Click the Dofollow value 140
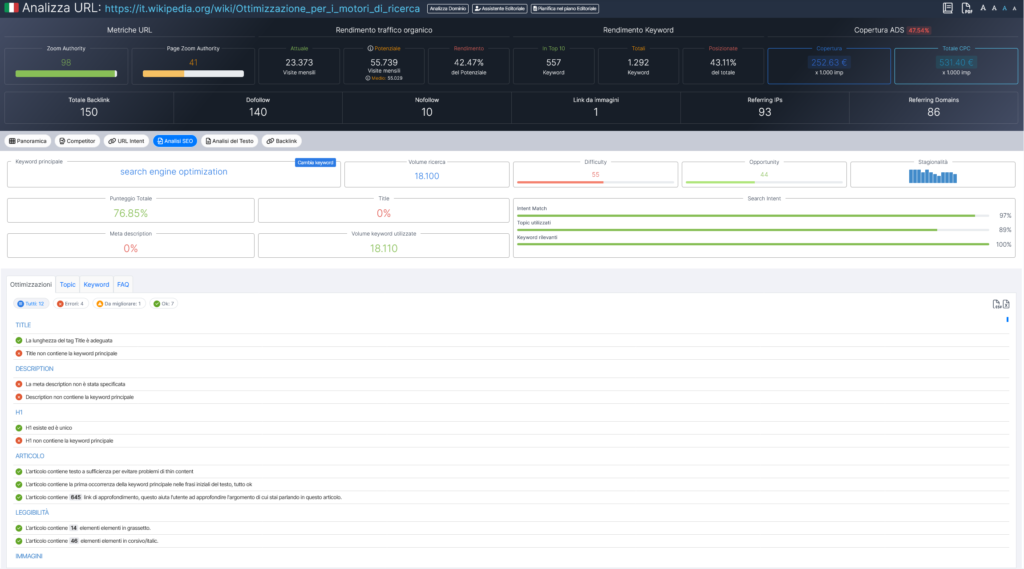The height and width of the screenshot is (569, 1024). point(258,112)
